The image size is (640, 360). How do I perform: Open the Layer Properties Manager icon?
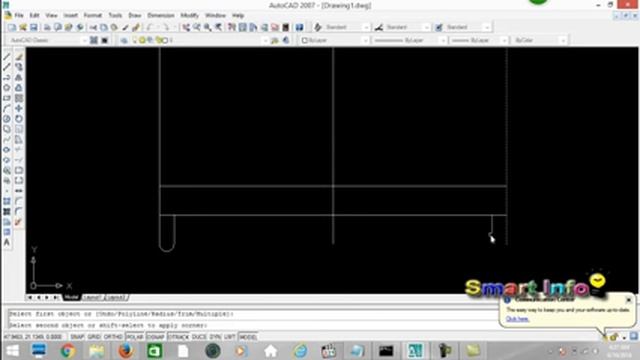pyautogui.click(x=124, y=40)
